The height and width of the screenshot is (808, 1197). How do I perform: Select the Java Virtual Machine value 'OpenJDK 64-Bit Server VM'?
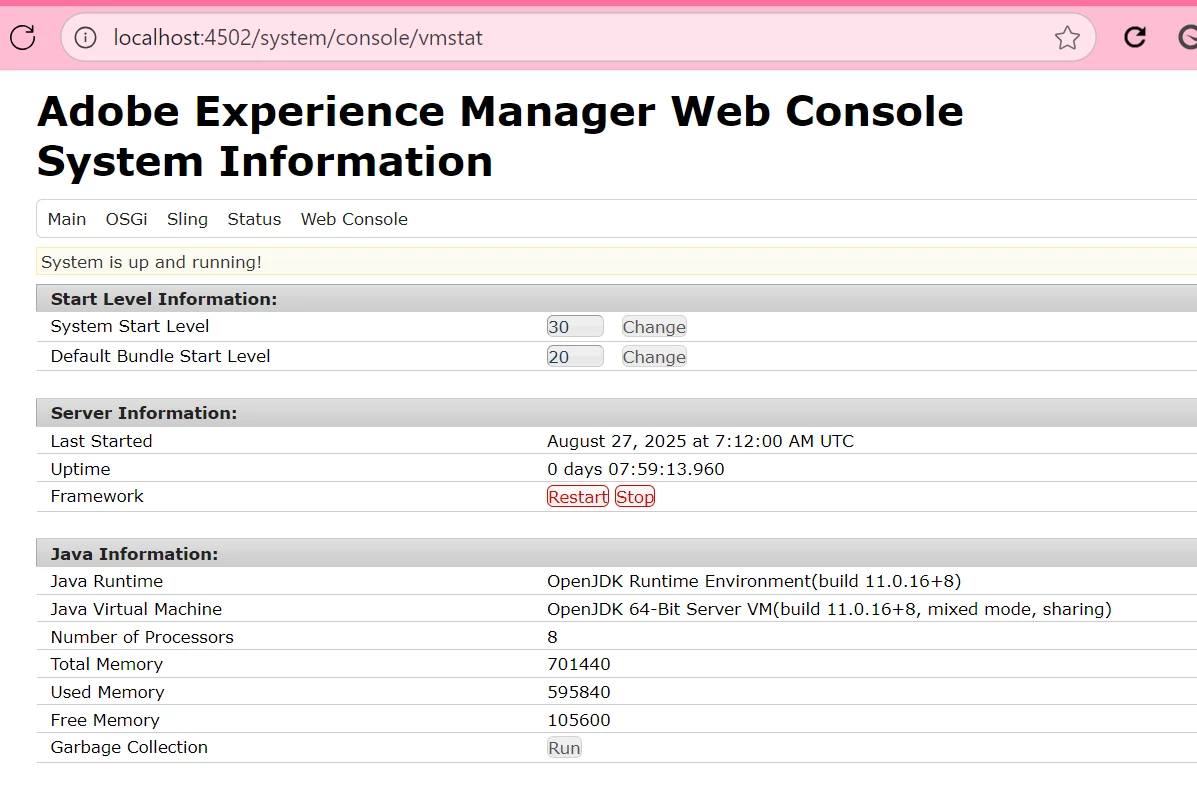point(660,609)
